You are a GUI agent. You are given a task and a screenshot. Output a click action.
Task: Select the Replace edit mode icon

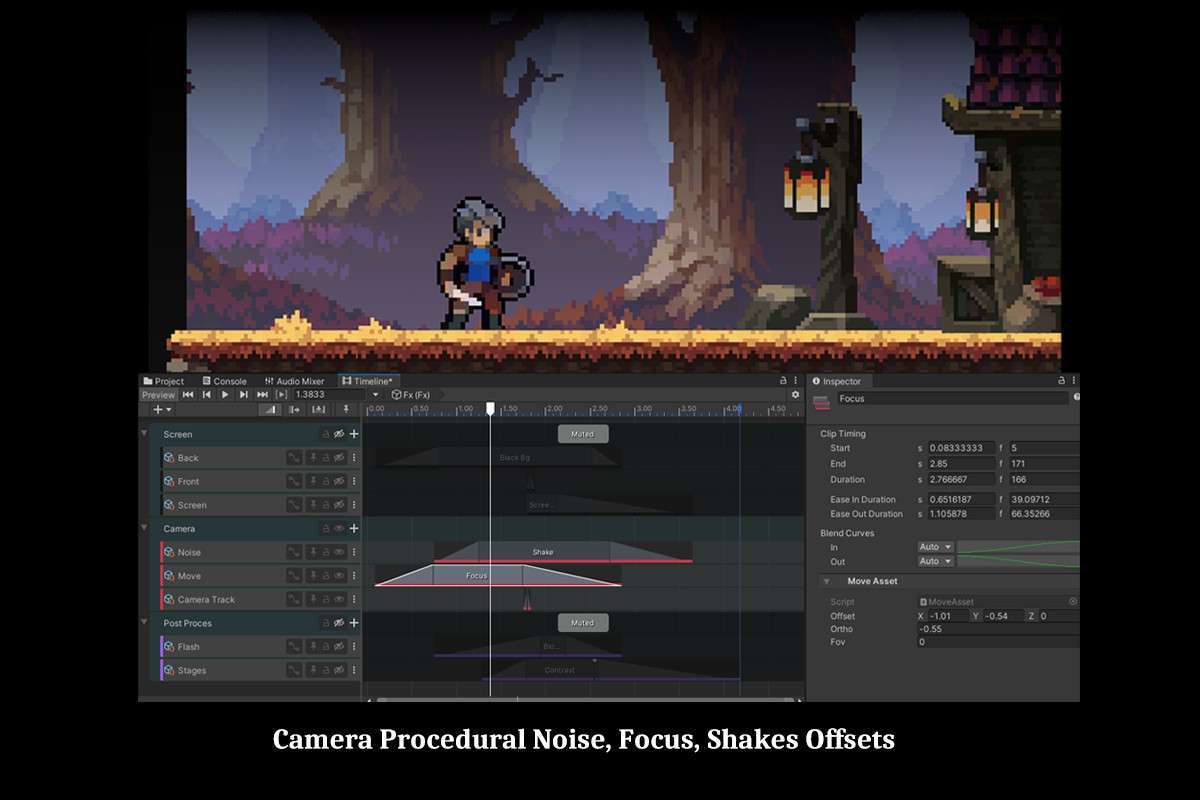pos(319,409)
